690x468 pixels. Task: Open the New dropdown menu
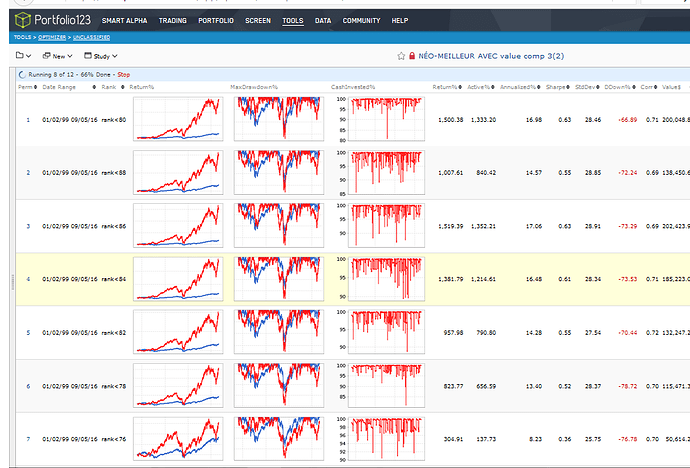[x=58, y=56]
